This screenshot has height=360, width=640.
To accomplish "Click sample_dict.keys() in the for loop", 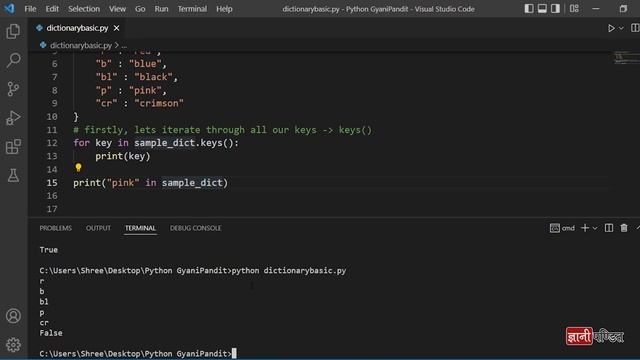I will (x=184, y=143).
